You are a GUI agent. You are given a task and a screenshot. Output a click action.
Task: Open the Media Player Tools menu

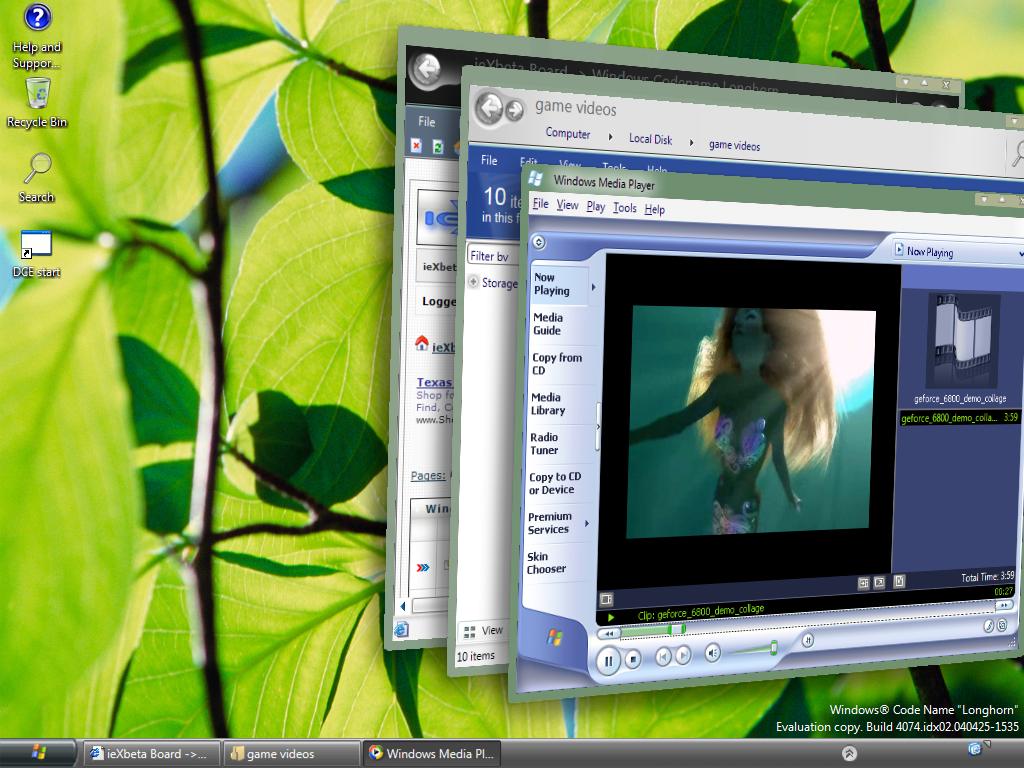tap(625, 208)
